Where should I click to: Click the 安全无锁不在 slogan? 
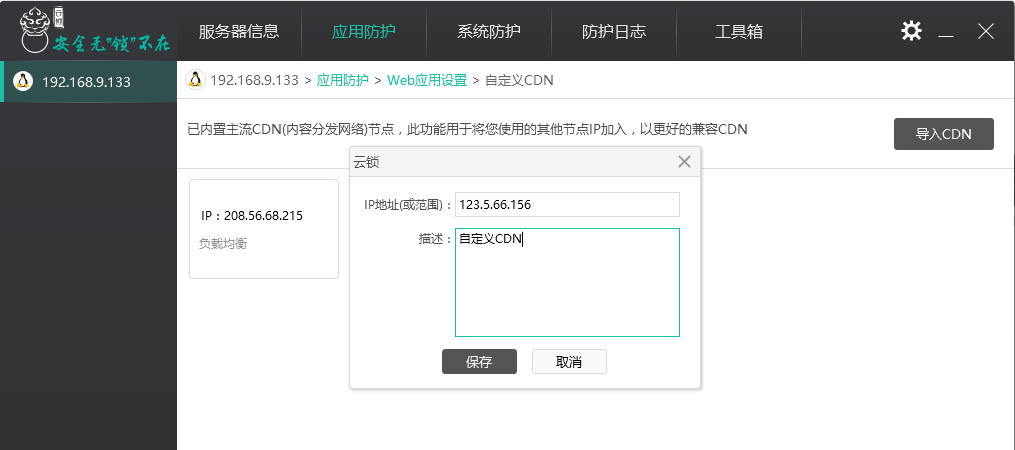(x=111, y=44)
